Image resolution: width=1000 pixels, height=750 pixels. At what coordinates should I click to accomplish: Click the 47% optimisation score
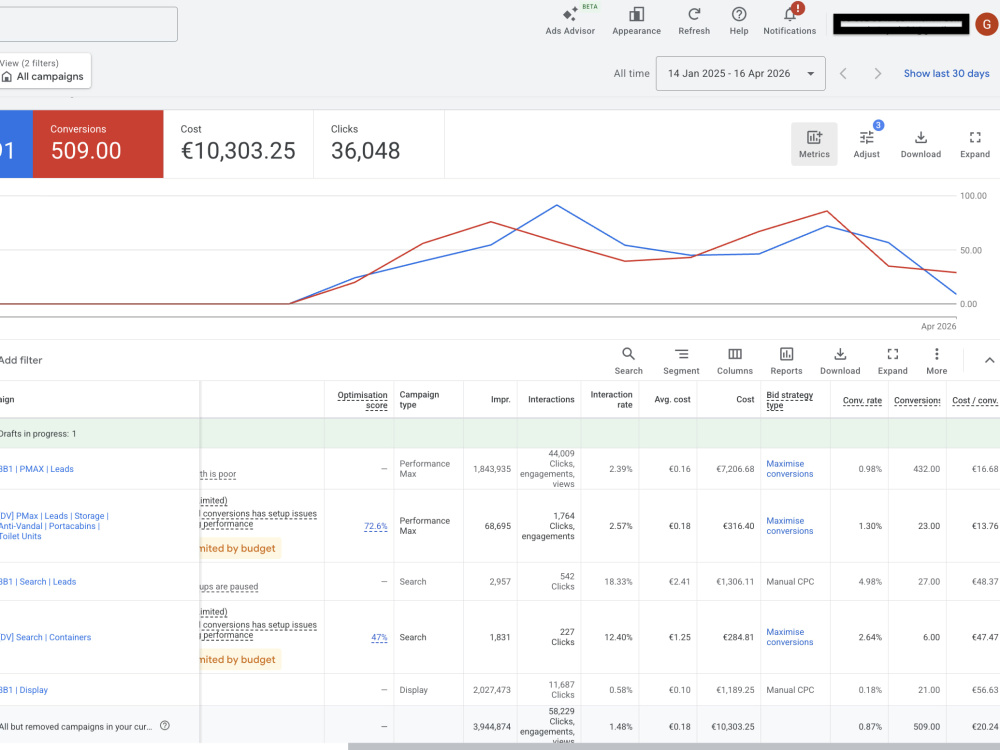click(x=379, y=637)
